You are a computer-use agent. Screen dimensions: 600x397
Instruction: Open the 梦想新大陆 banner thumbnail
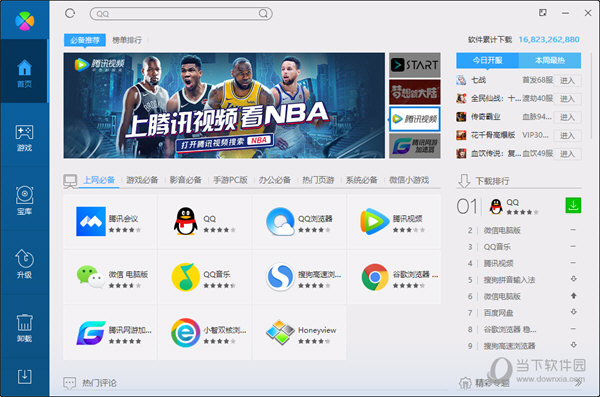(415, 92)
